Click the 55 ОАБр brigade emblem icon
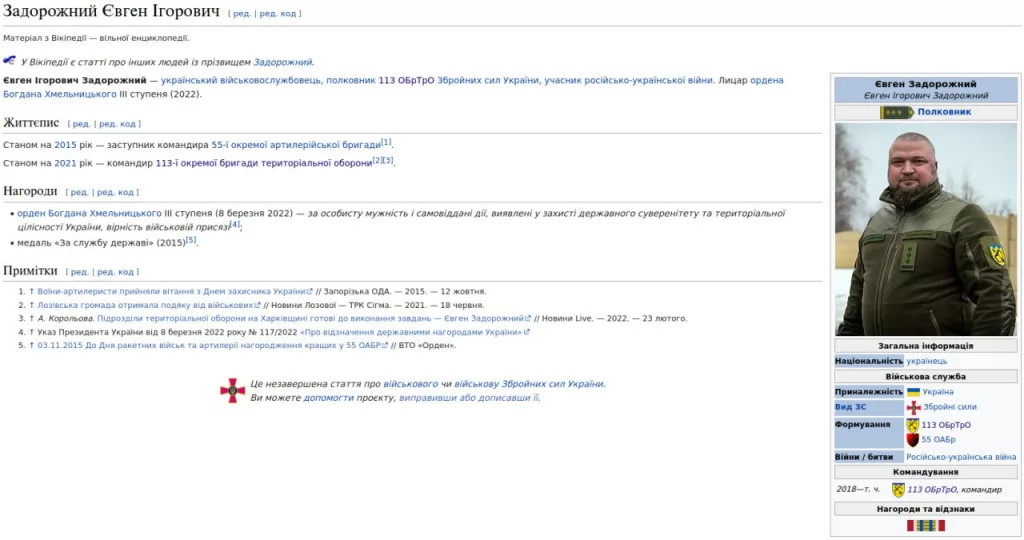This screenshot has height=540, width=1024. pos(913,440)
